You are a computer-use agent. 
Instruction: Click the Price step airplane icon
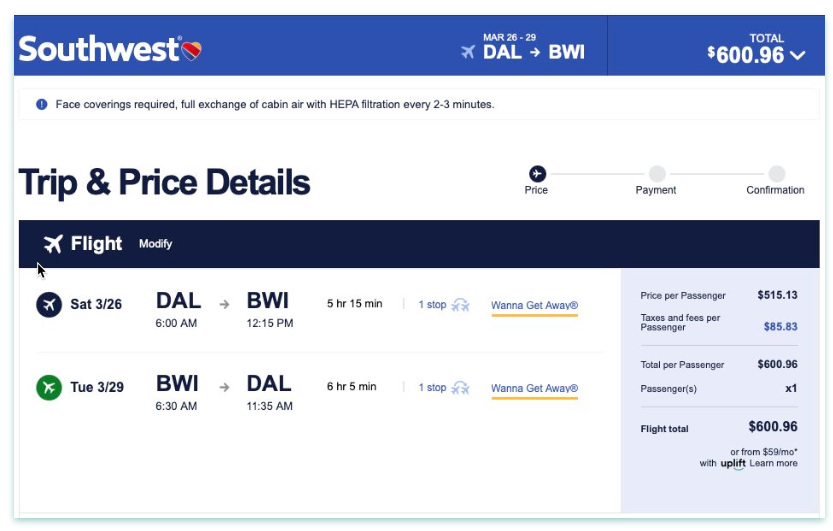click(x=537, y=174)
